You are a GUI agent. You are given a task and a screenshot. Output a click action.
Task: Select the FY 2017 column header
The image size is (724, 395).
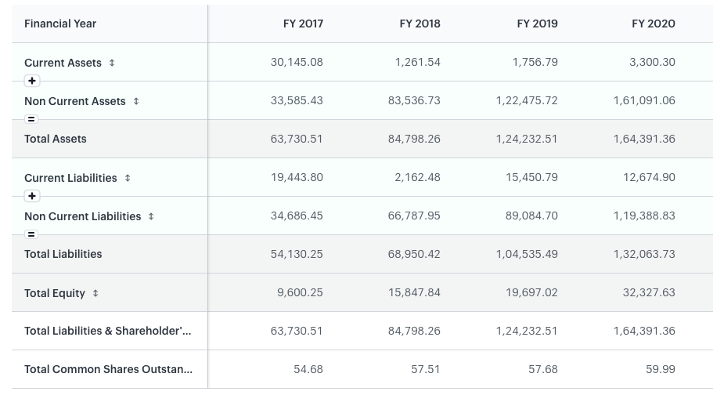[x=303, y=24]
